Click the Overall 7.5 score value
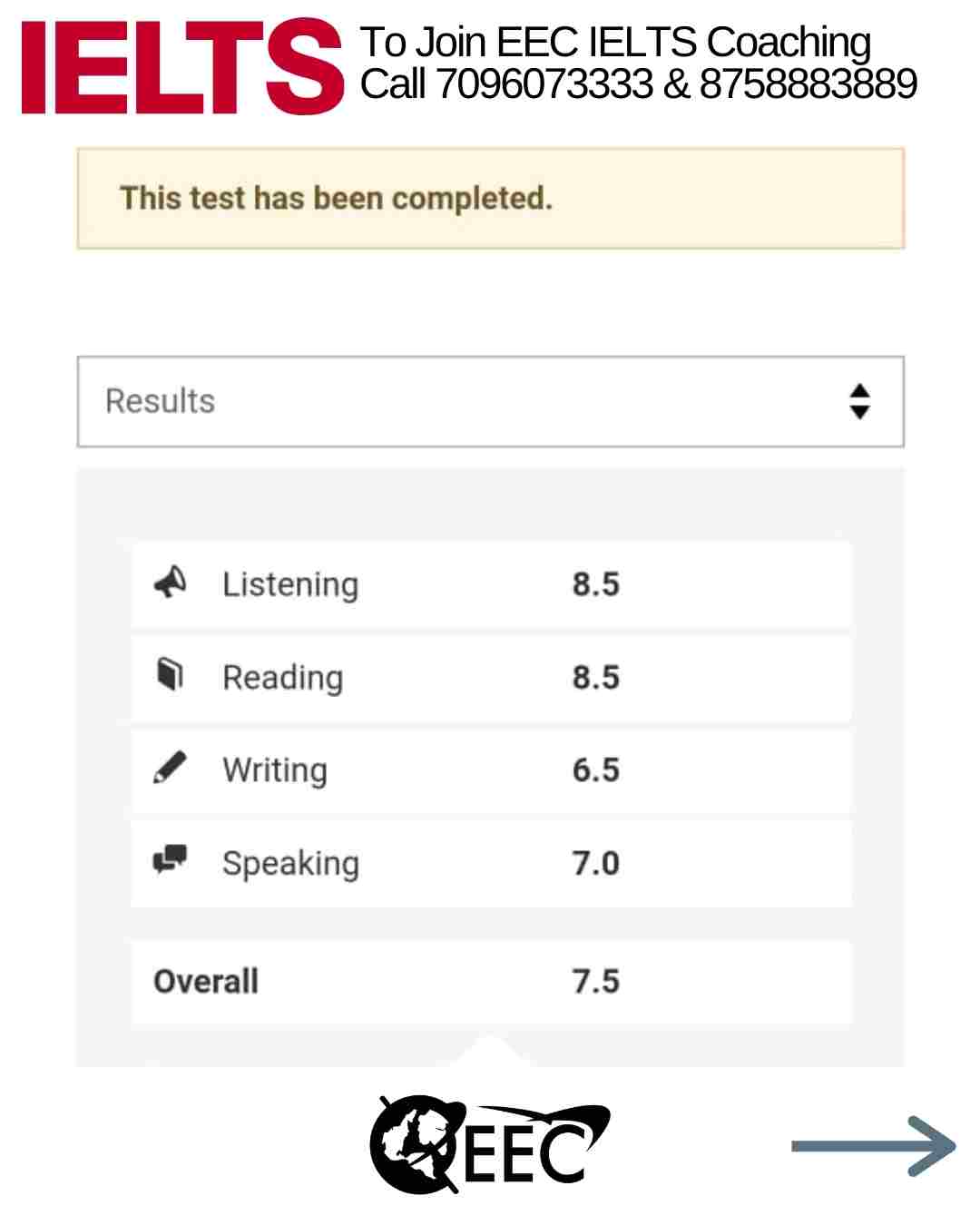Viewport: 980px width, 1225px height. [595, 981]
